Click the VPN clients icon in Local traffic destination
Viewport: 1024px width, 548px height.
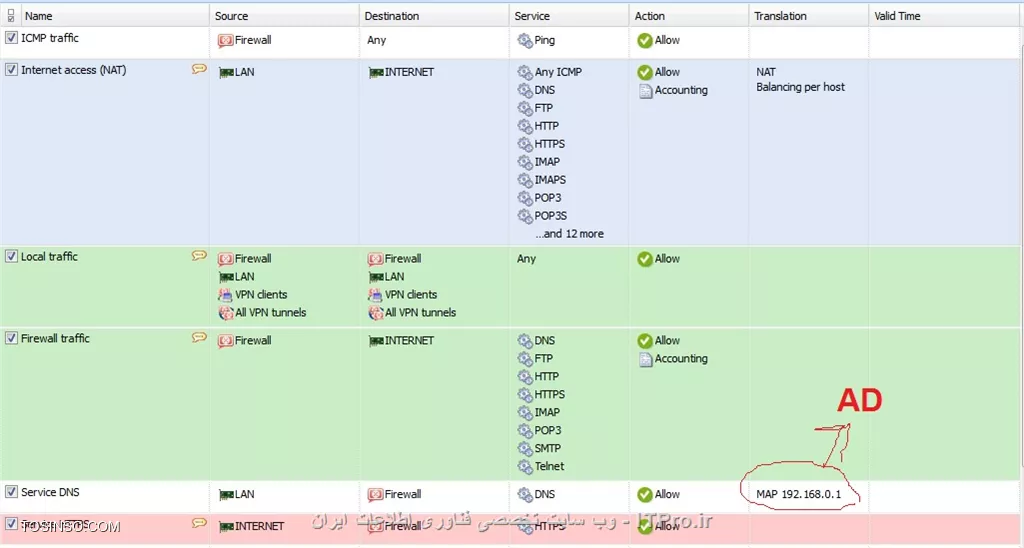[376, 295]
